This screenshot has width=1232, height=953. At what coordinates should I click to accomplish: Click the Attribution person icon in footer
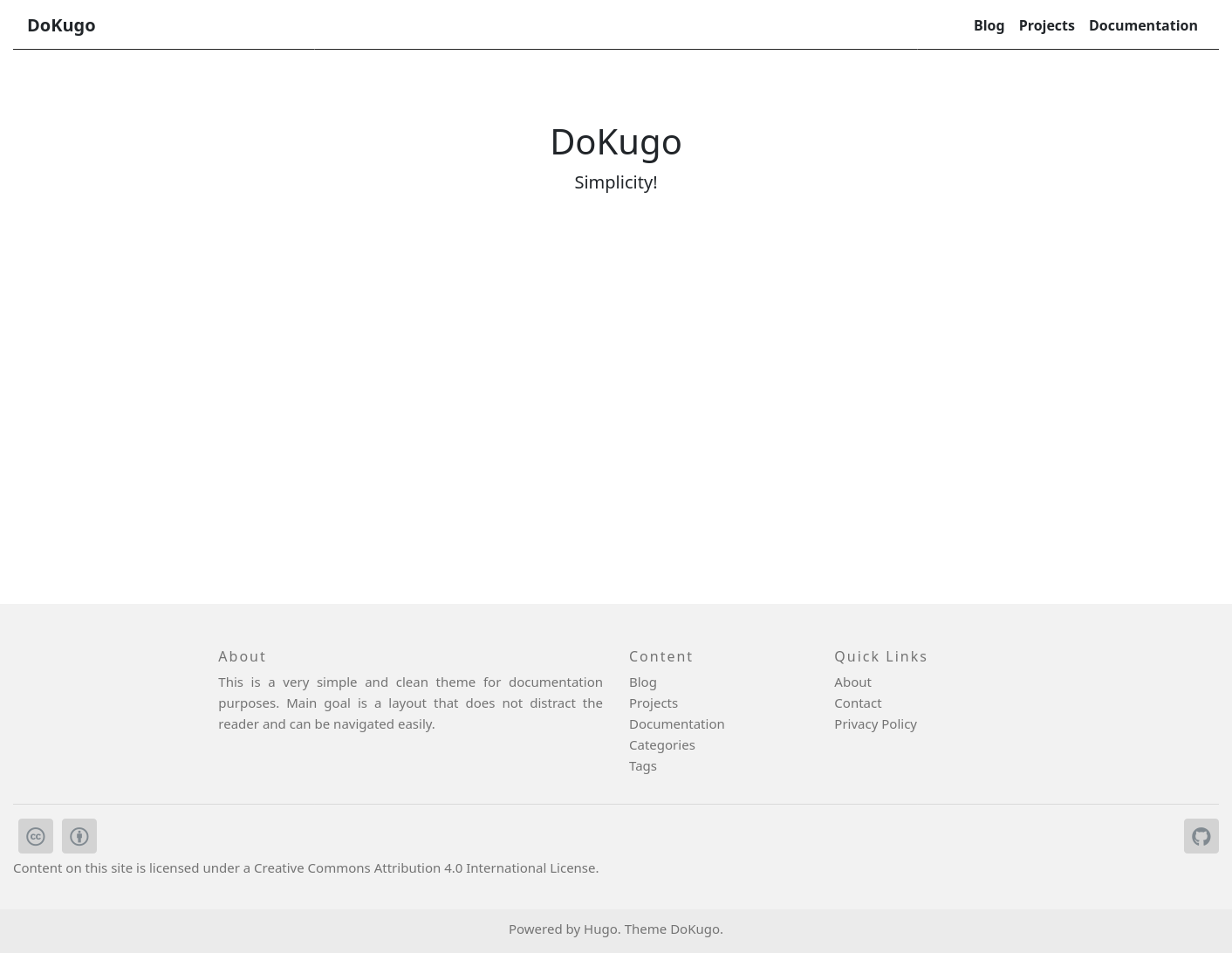click(x=79, y=836)
